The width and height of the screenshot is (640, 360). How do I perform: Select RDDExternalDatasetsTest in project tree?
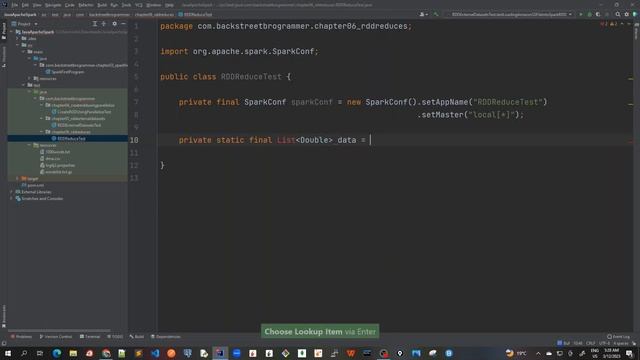click(x=76, y=125)
